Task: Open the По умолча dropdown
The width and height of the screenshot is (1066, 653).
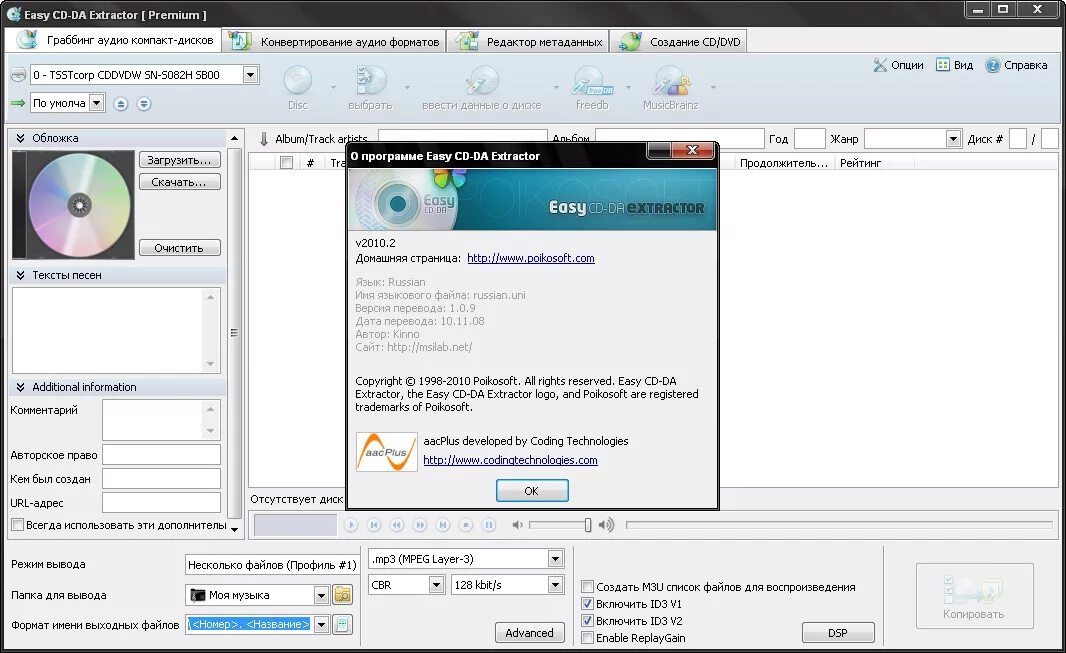Action: click(97, 103)
